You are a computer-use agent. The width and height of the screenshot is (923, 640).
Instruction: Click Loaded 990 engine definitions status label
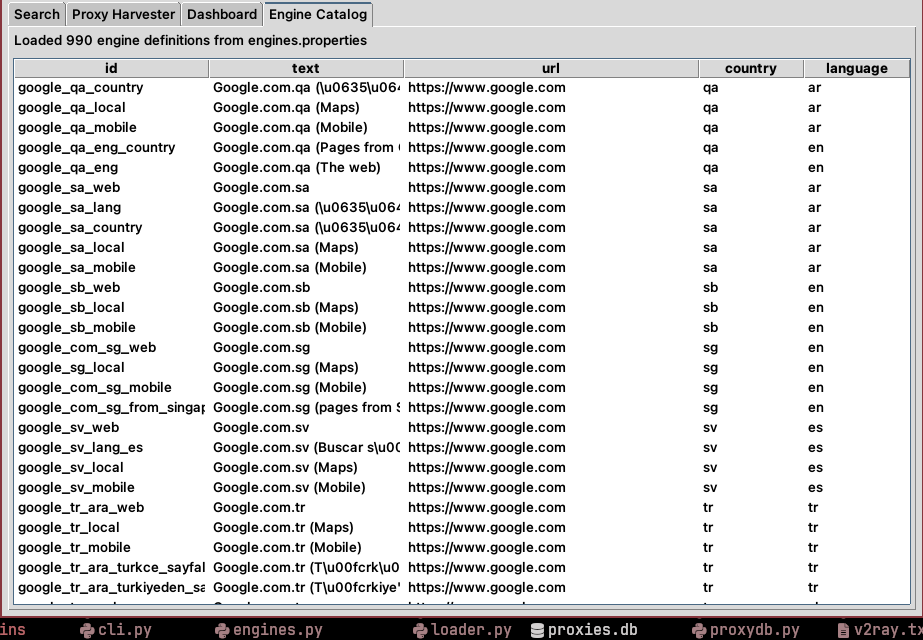pos(190,41)
